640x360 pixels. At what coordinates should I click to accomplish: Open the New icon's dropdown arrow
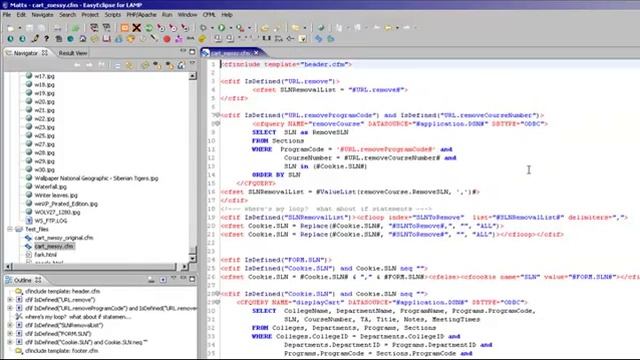(x=19, y=28)
